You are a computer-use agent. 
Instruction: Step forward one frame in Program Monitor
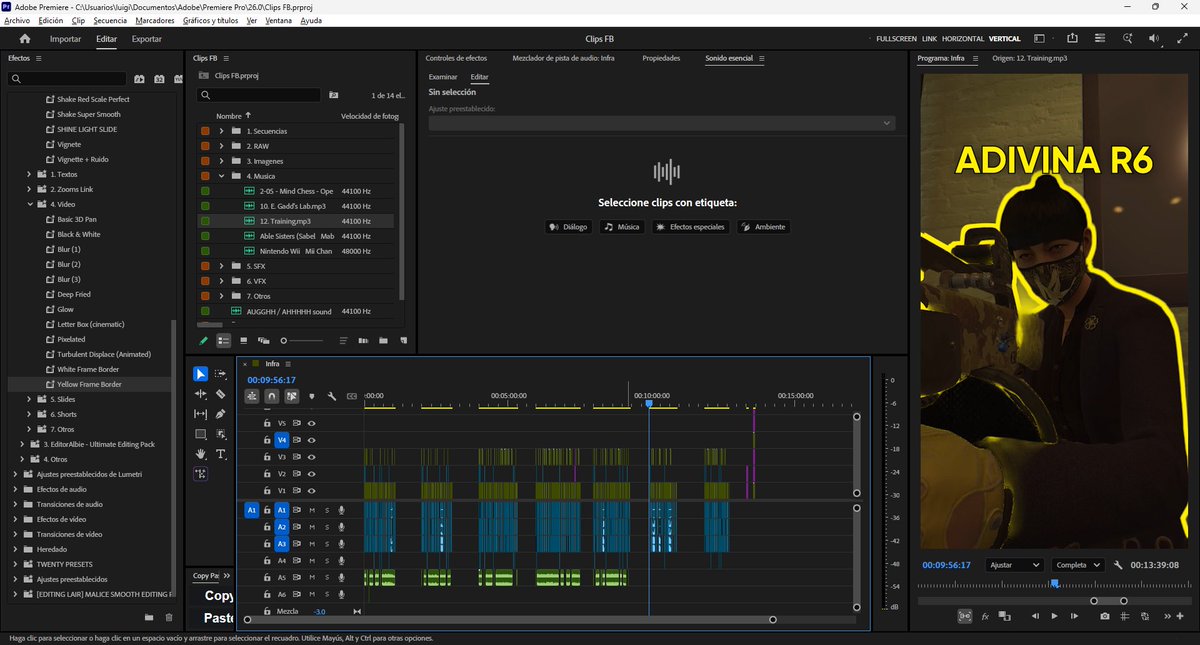click(x=1074, y=616)
